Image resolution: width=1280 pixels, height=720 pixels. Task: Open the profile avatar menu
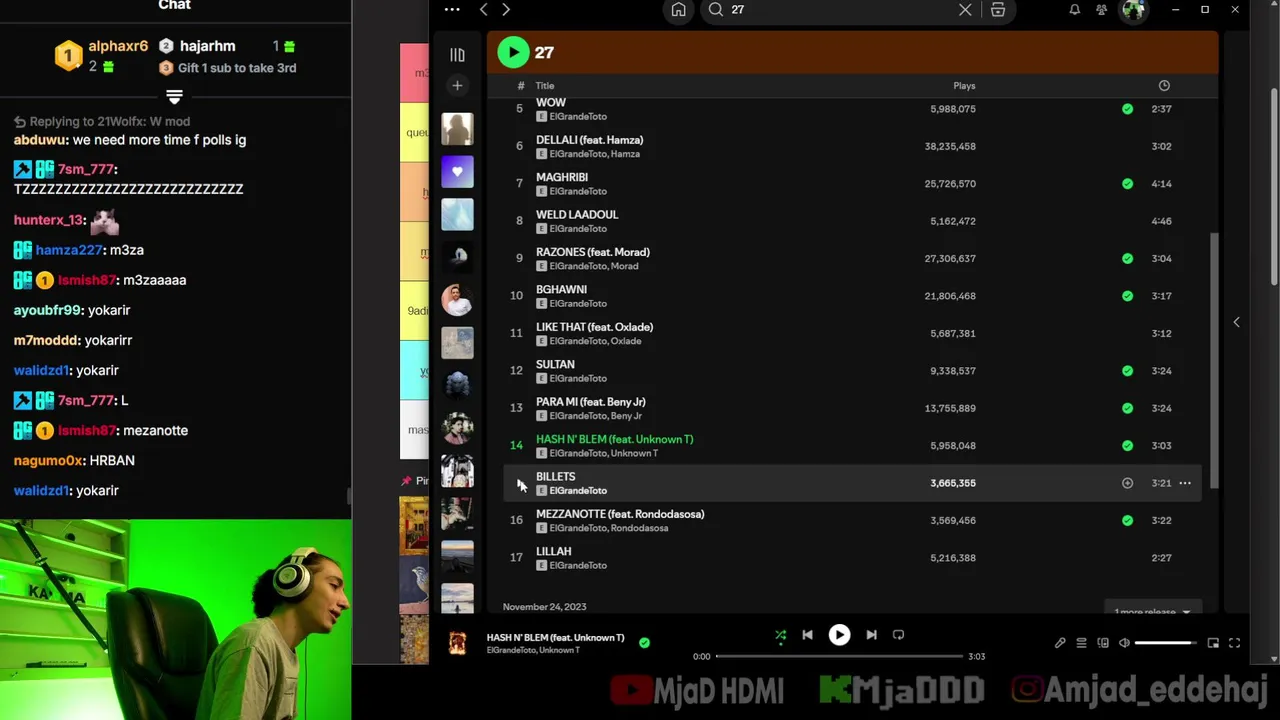1133,10
